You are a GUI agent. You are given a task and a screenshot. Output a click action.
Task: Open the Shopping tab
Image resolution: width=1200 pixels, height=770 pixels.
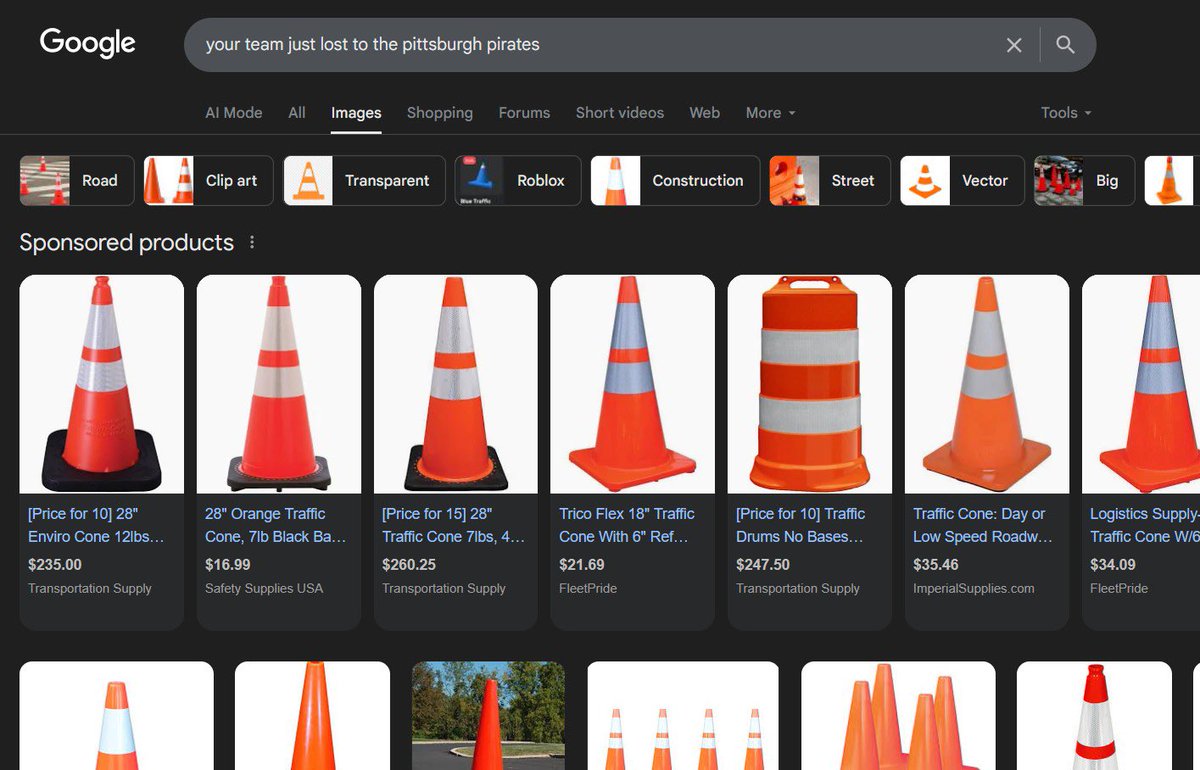(440, 113)
